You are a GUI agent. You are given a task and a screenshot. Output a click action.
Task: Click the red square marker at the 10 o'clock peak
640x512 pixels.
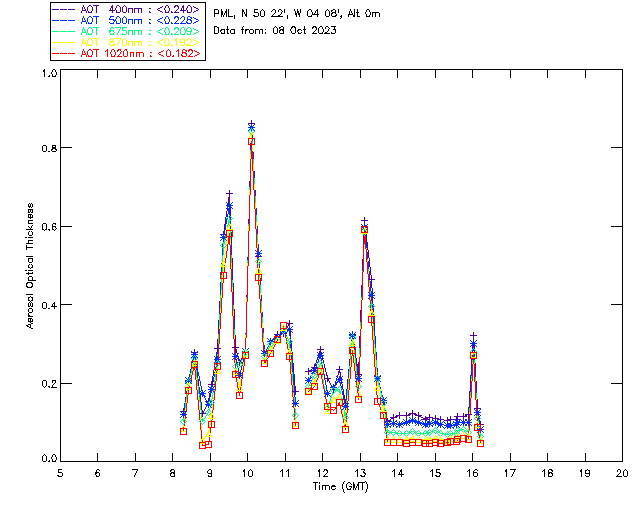252,141
